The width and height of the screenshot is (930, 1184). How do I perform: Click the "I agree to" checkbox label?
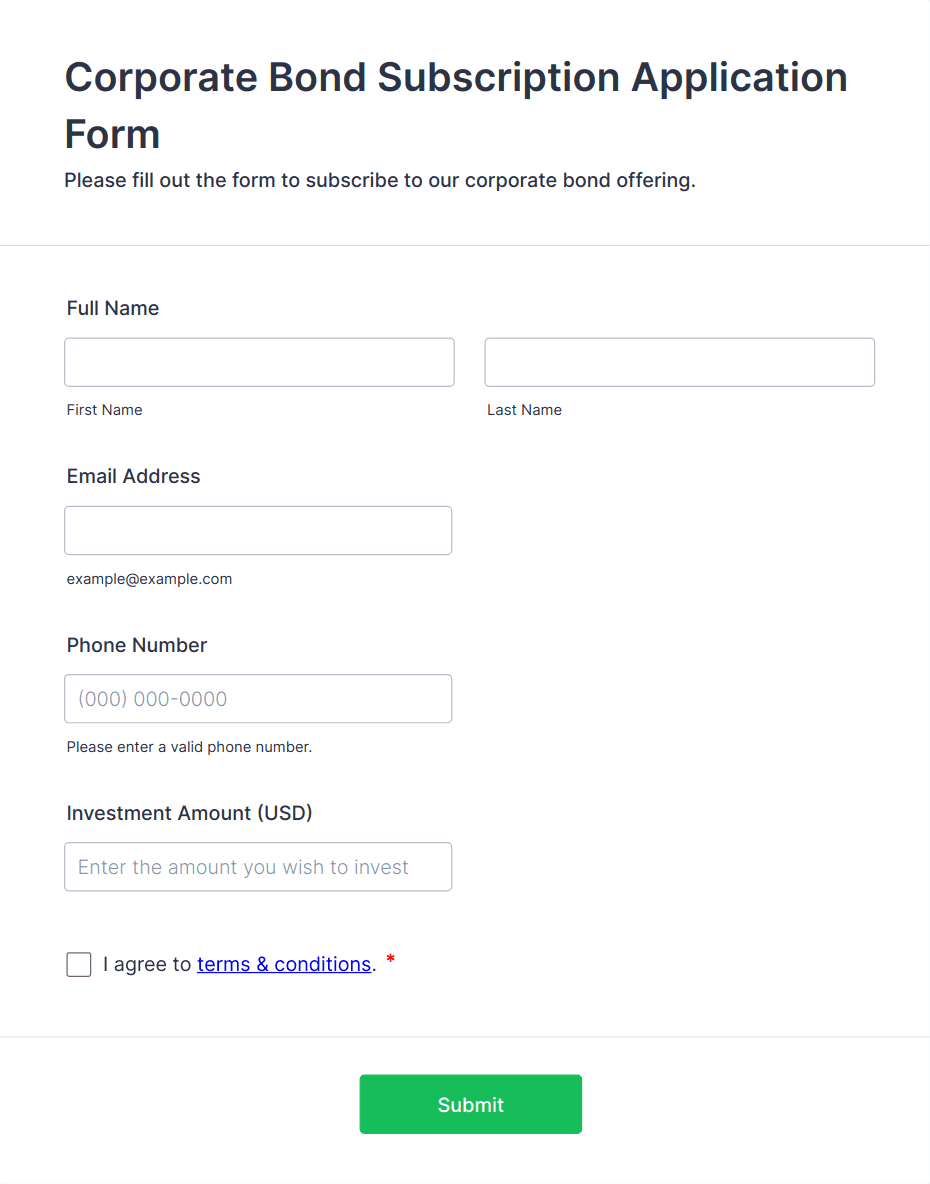pyautogui.click(x=147, y=964)
